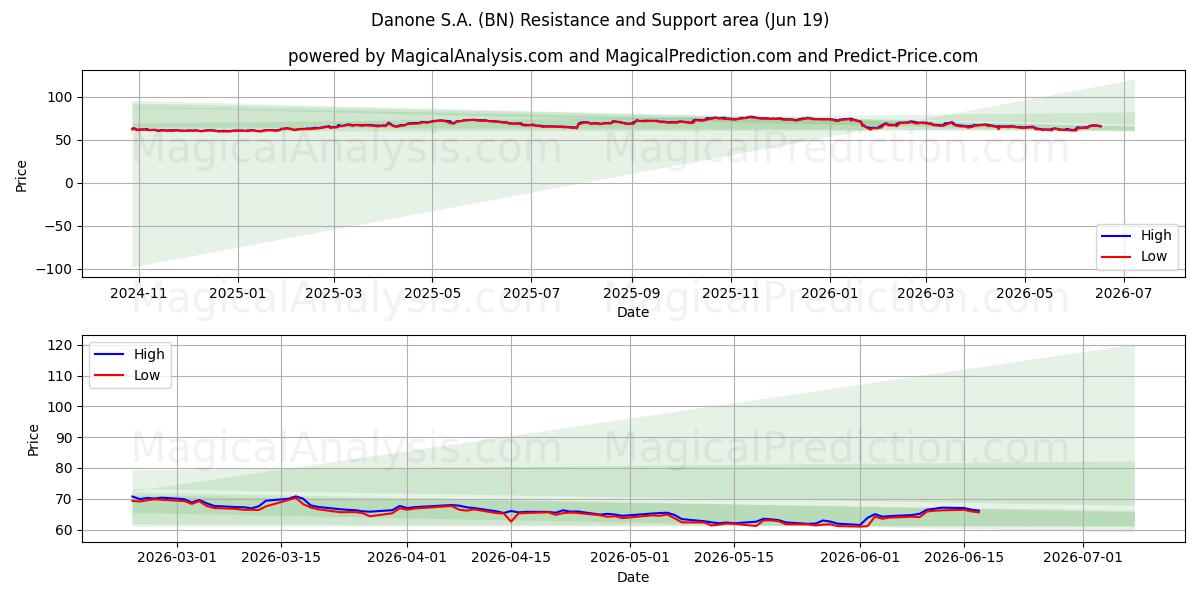The width and height of the screenshot is (1200, 600).
Task: Click the '2025-11' date tick on the top chart
Action: pyautogui.click(x=731, y=293)
